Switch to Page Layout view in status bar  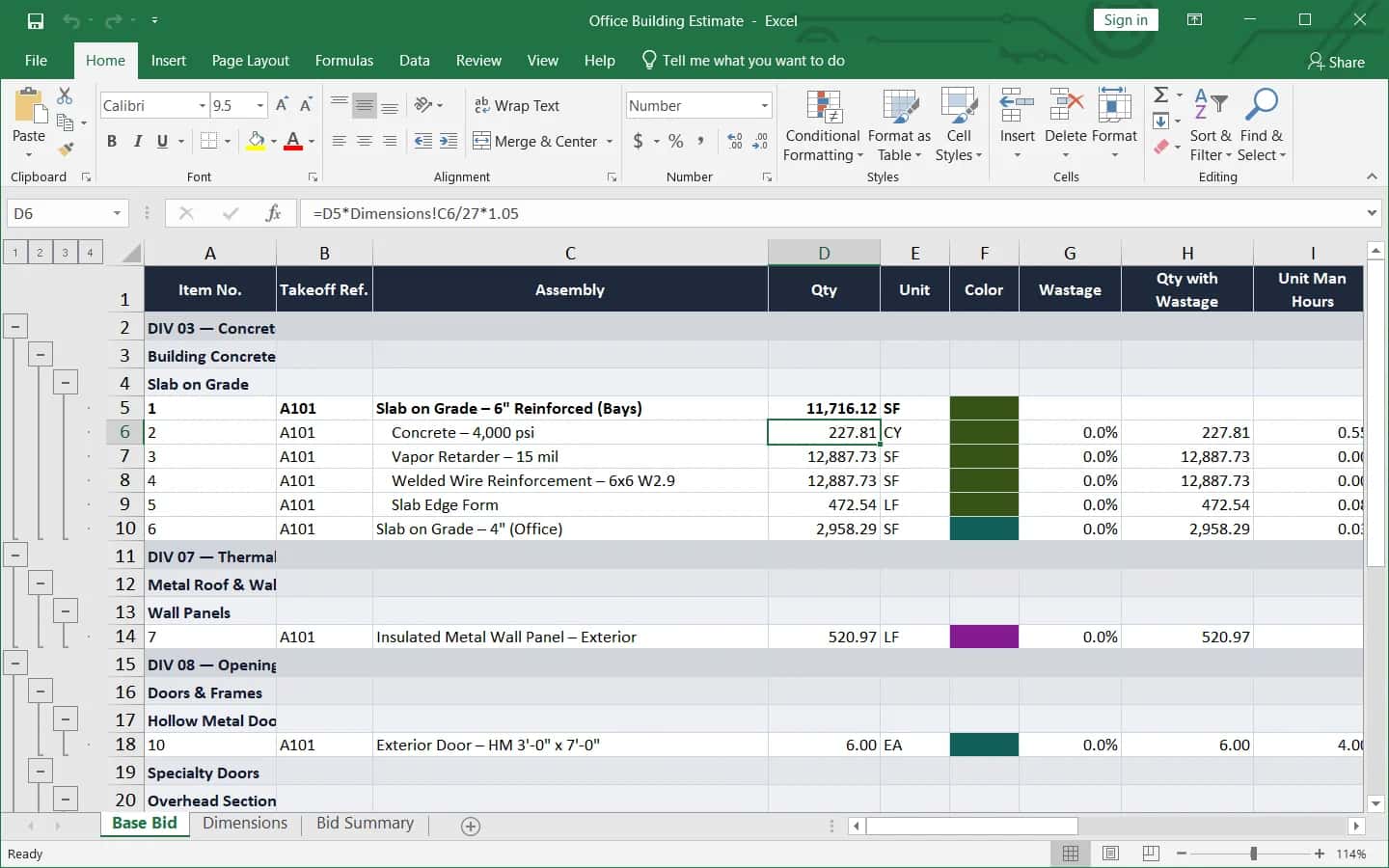[1110, 854]
